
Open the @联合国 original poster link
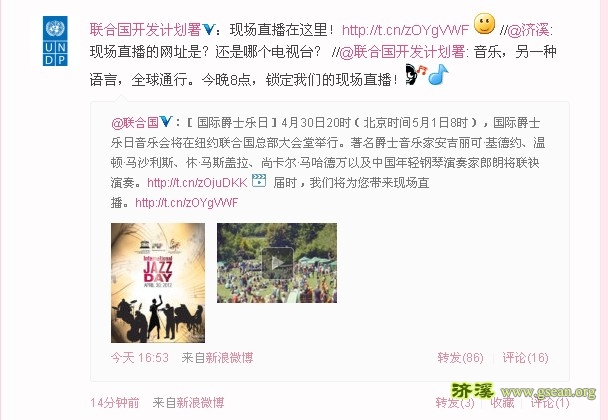(135, 123)
